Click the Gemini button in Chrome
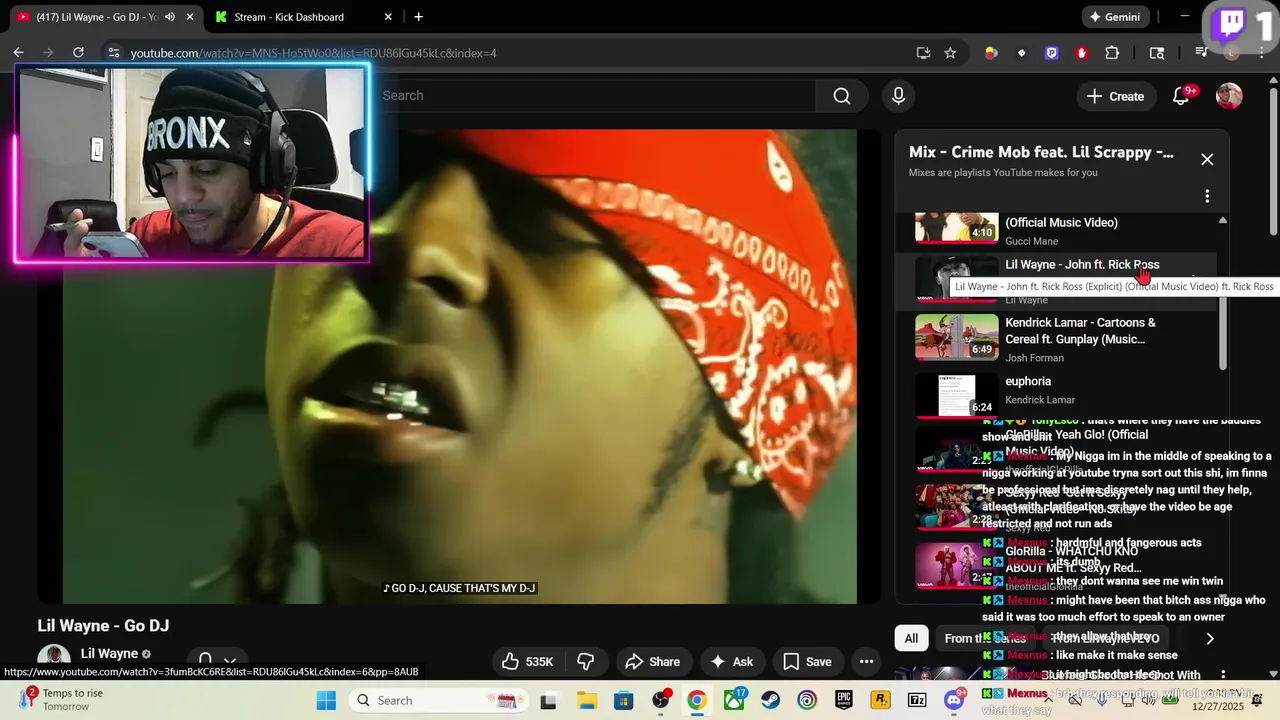This screenshot has height=720, width=1280. coord(1115,17)
